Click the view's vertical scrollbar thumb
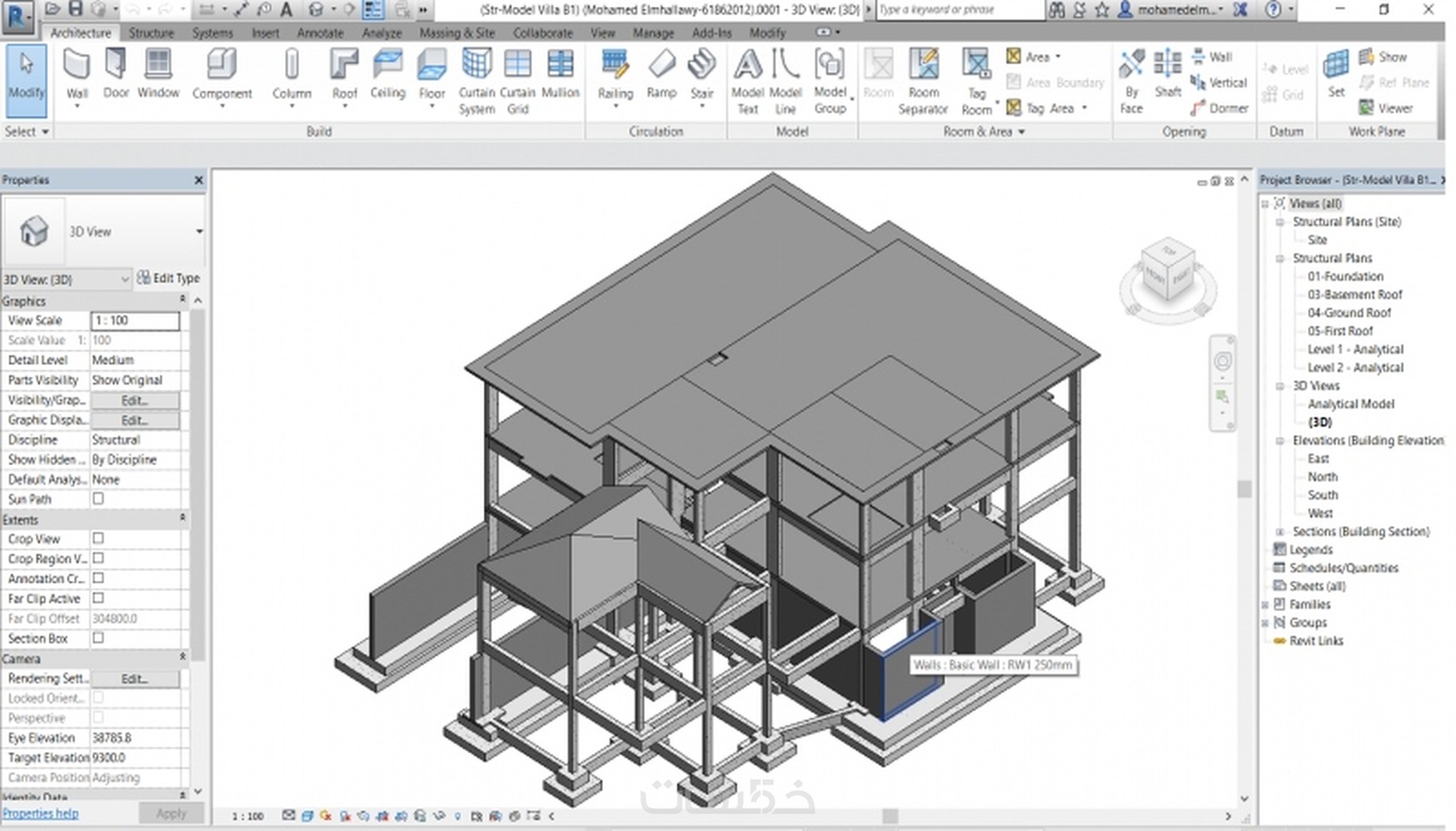The width and height of the screenshot is (1456, 831). pos(1244,489)
